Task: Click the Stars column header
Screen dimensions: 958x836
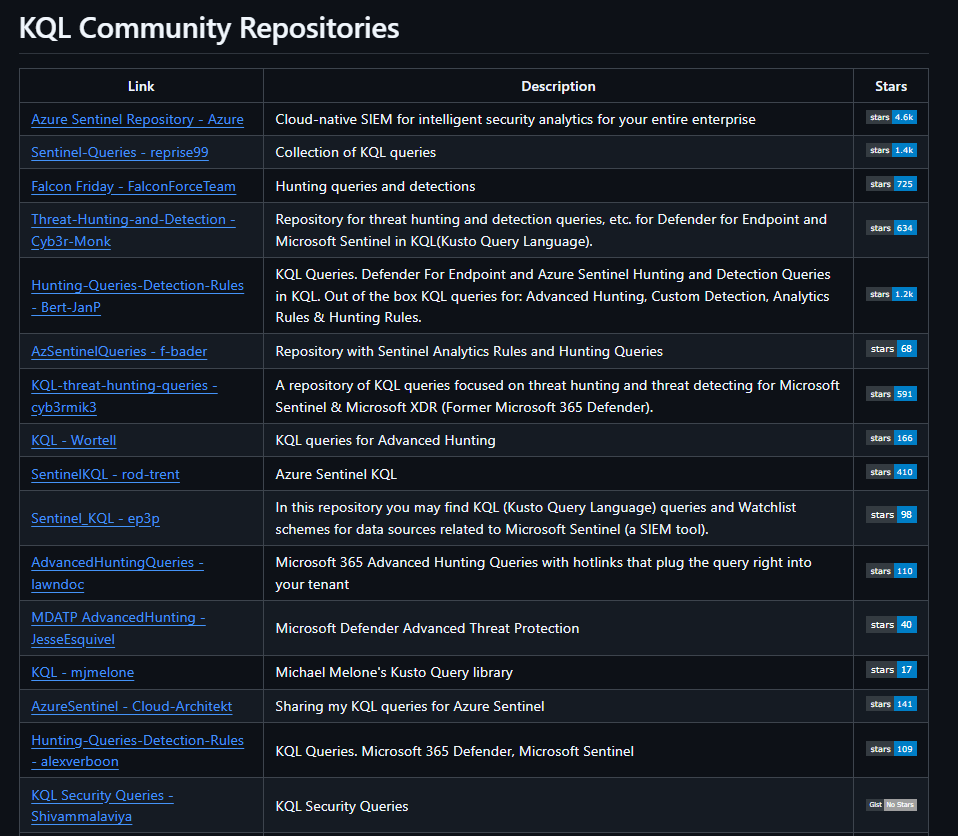Action: pyautogui.click(x=891, y=86)
